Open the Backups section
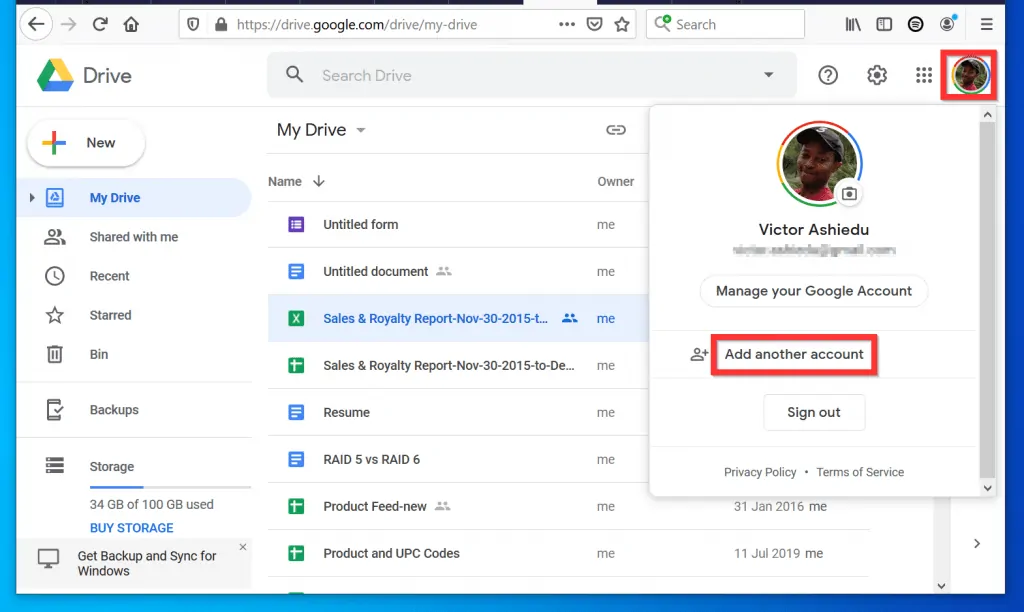Image resolution: width=1024 pixels, height=612 pixels. pyautogui.click(x=113, y=409)
